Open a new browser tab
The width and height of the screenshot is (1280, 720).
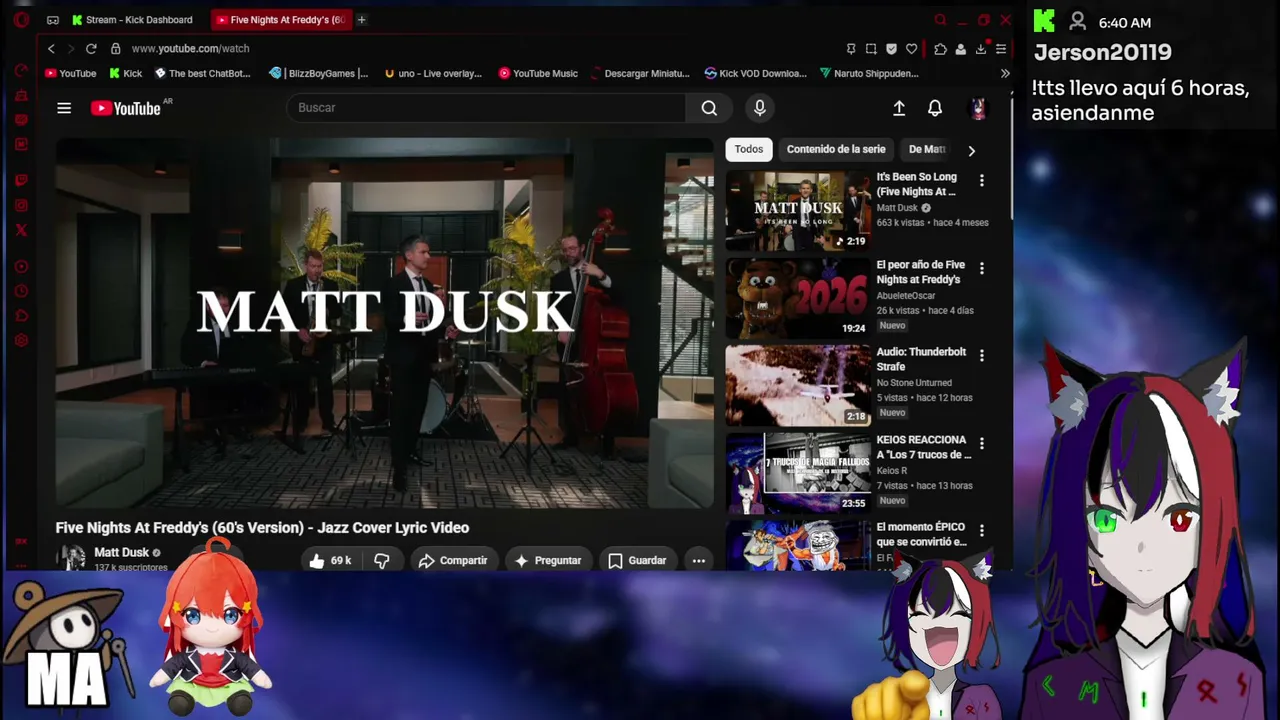361,20
